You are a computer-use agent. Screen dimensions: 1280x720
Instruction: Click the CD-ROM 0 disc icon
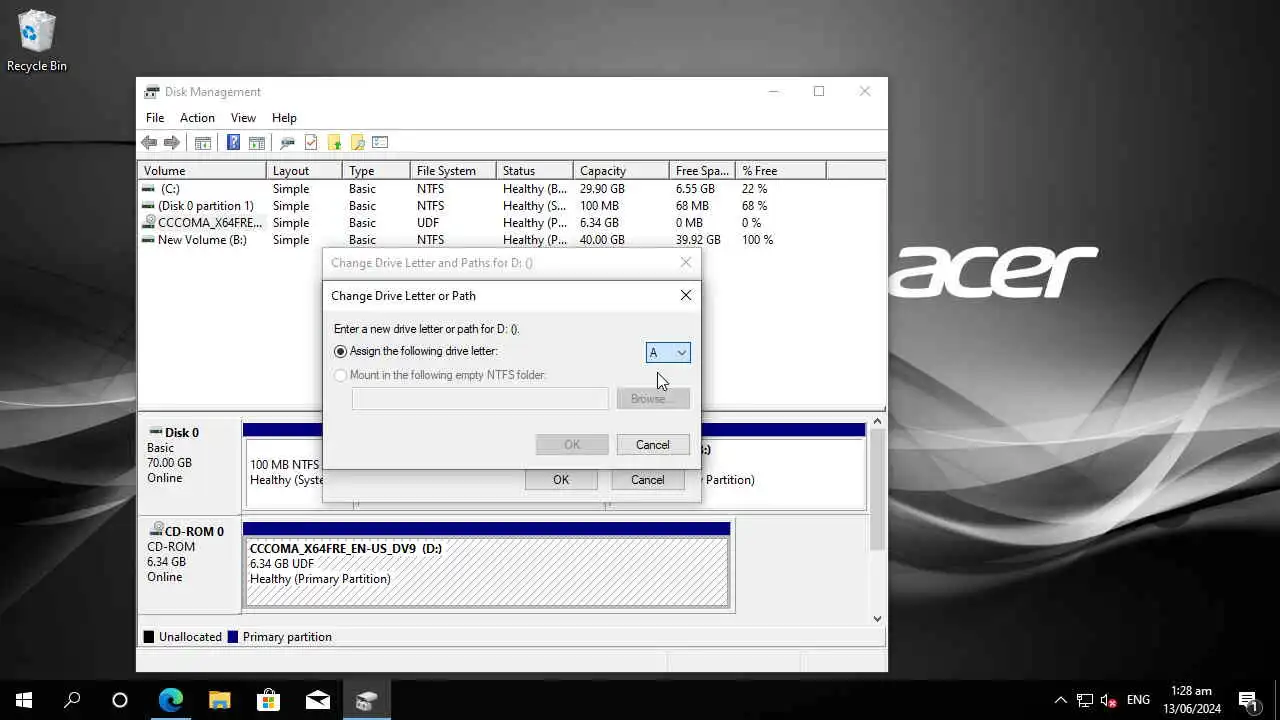(156, 530)
